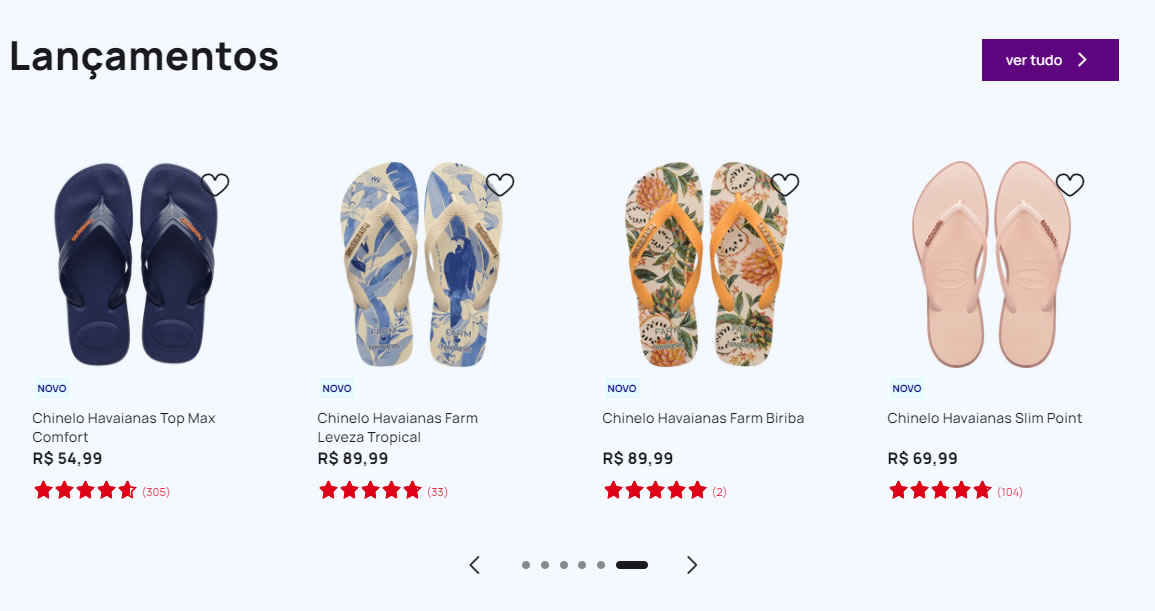Toggle heart icon on Slim Point sandal

click(1070, 184)
